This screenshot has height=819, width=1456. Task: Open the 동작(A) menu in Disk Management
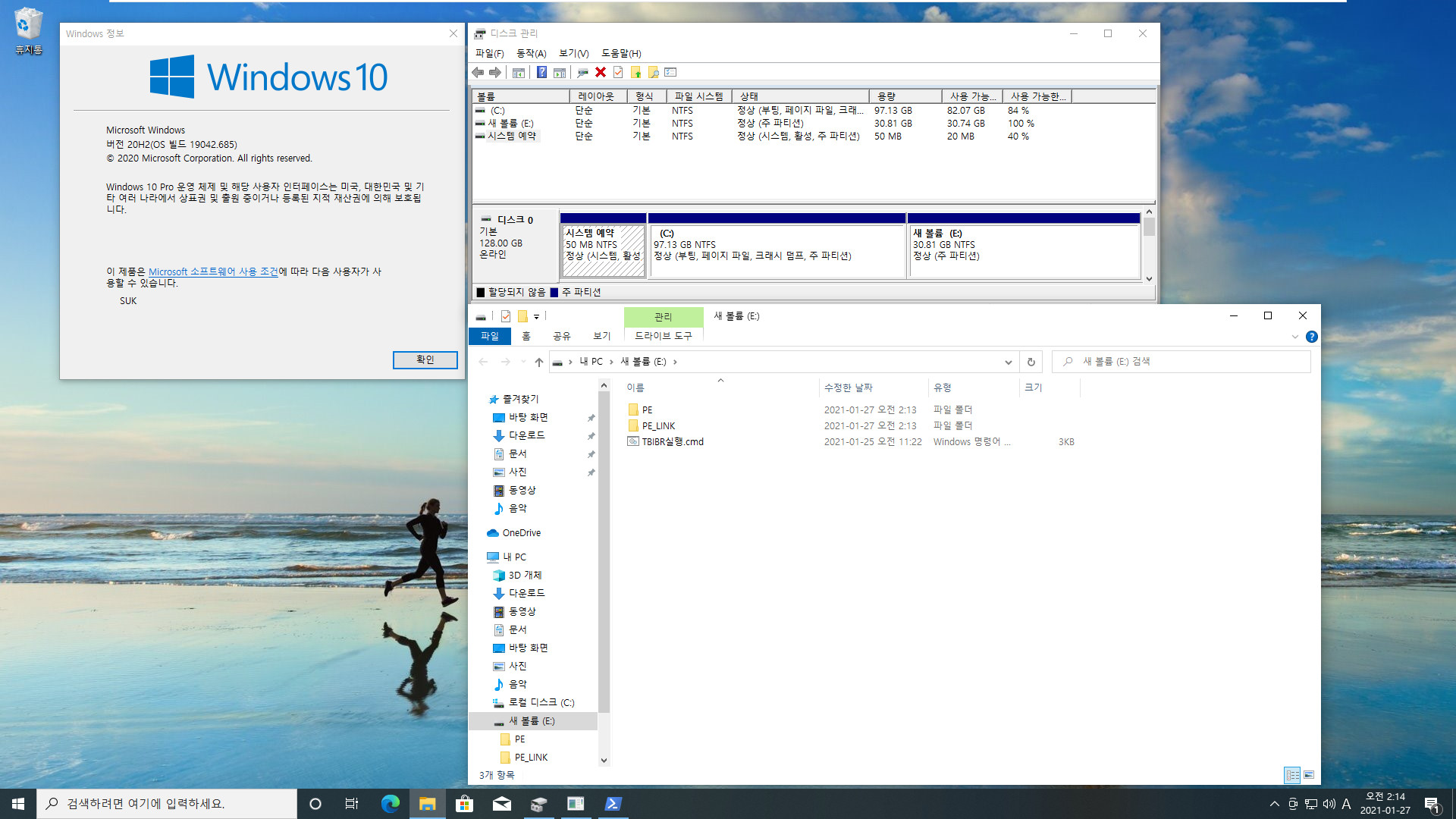tap(531, 53)
